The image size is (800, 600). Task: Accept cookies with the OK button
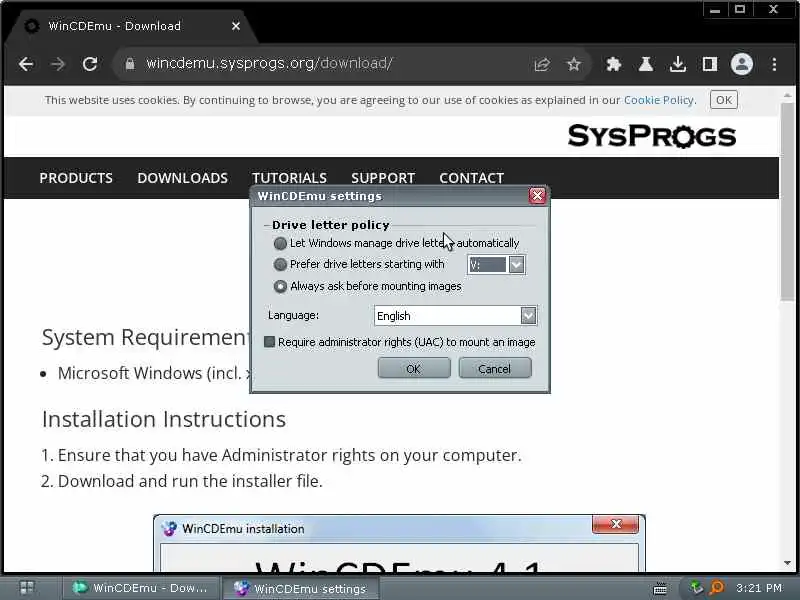click(723, 100)
